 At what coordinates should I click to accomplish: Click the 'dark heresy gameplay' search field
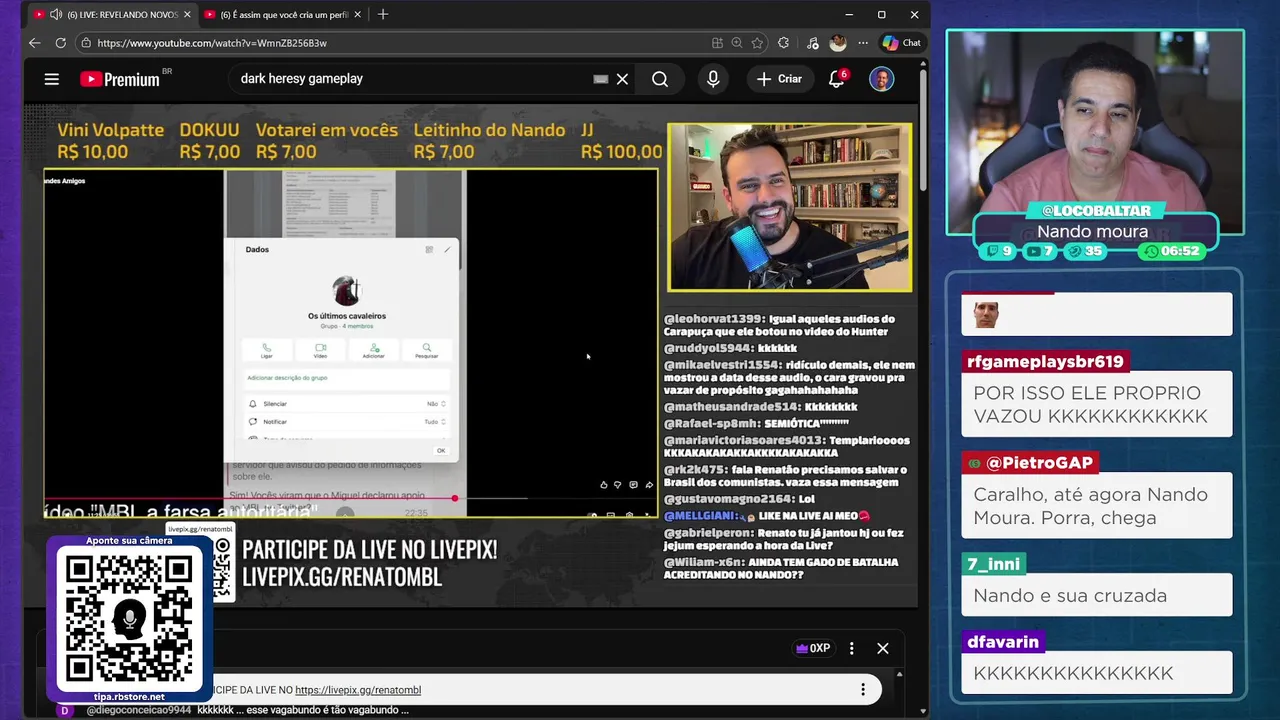410,79
